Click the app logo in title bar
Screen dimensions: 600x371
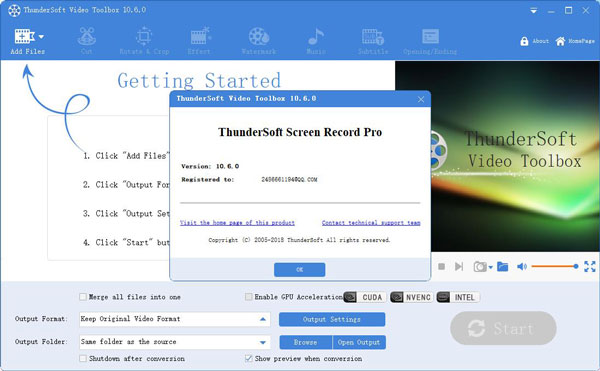coord(14,10)
